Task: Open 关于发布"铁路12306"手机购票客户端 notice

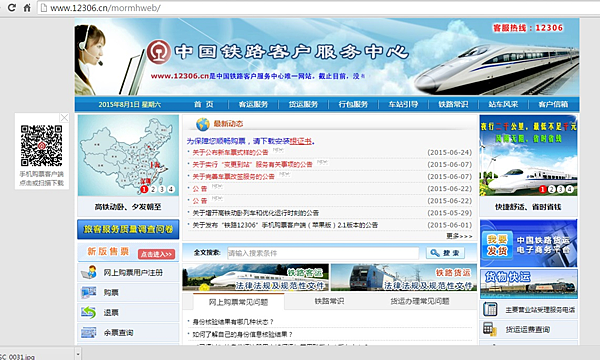Action: 285,225
